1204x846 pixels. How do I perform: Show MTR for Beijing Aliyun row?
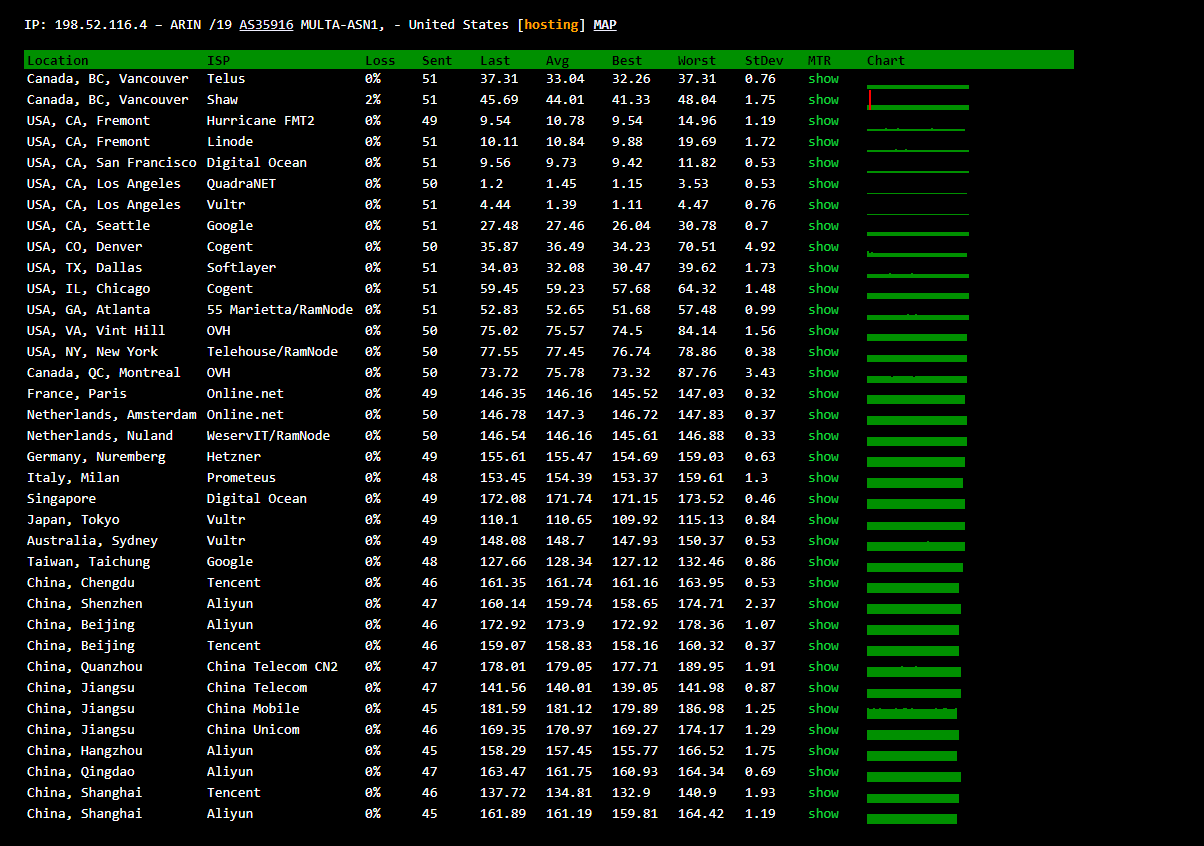tap(823, 624)
